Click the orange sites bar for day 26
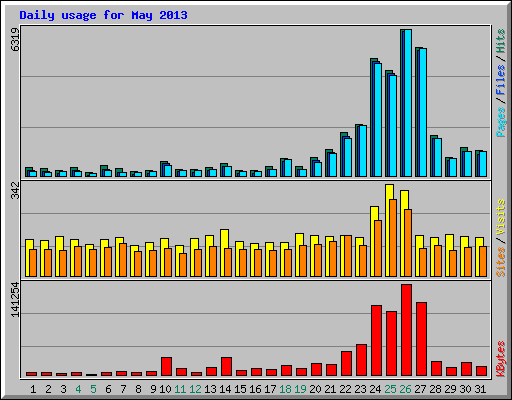The width and height of the screenshot is (512, 400). [x=408, y=243]
